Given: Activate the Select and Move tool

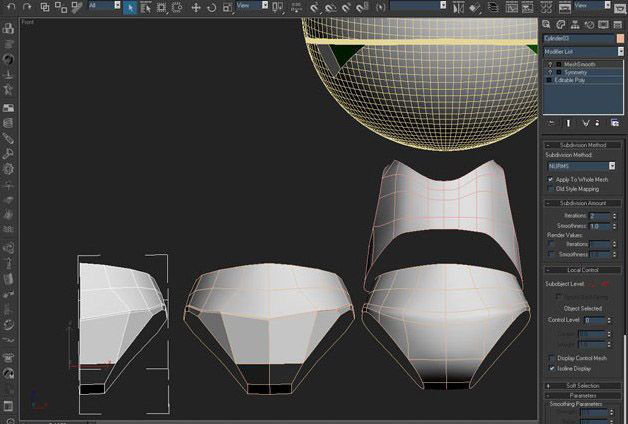Looking at the screenshot, I should 194,7.
